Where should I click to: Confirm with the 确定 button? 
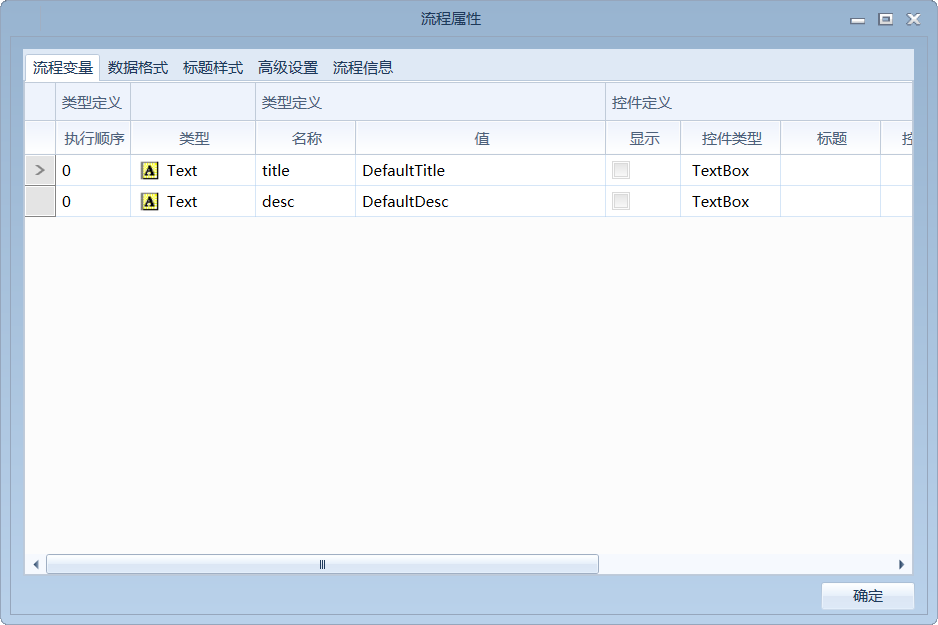[x=867, y=596]
